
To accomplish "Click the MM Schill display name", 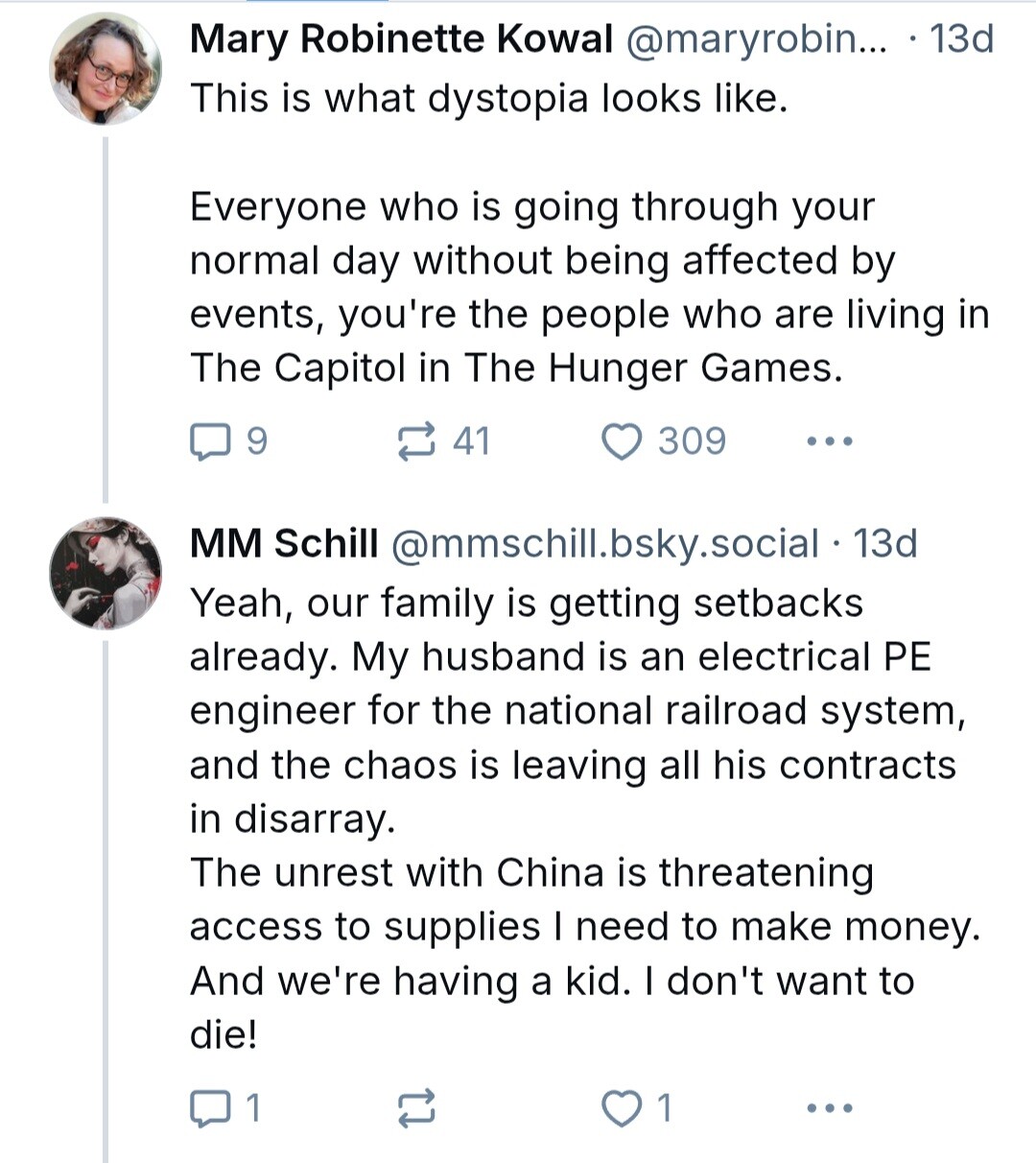I will 284,543.
